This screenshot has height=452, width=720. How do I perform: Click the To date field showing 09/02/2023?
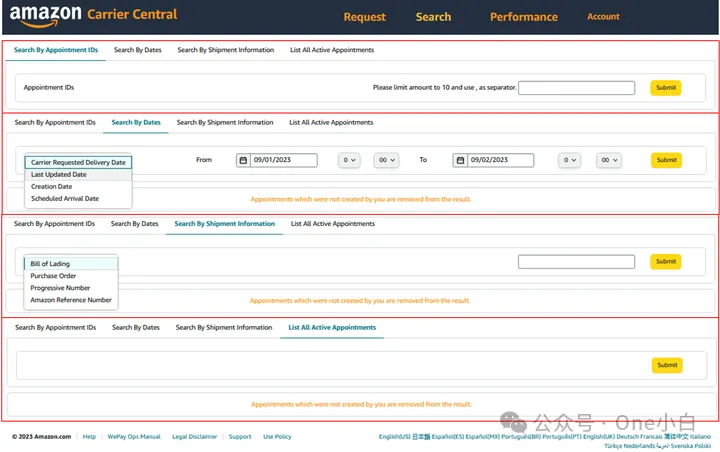click(501, 160)
